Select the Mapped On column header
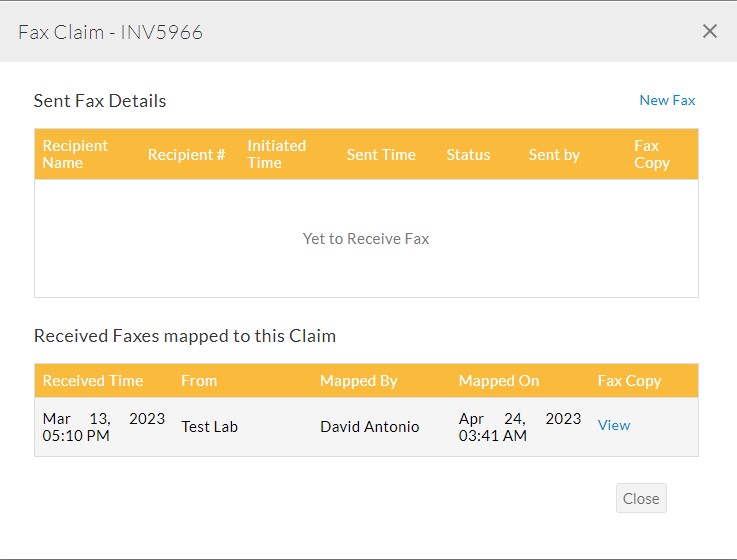Screen dimensions: 737x560 coord(499,381)
